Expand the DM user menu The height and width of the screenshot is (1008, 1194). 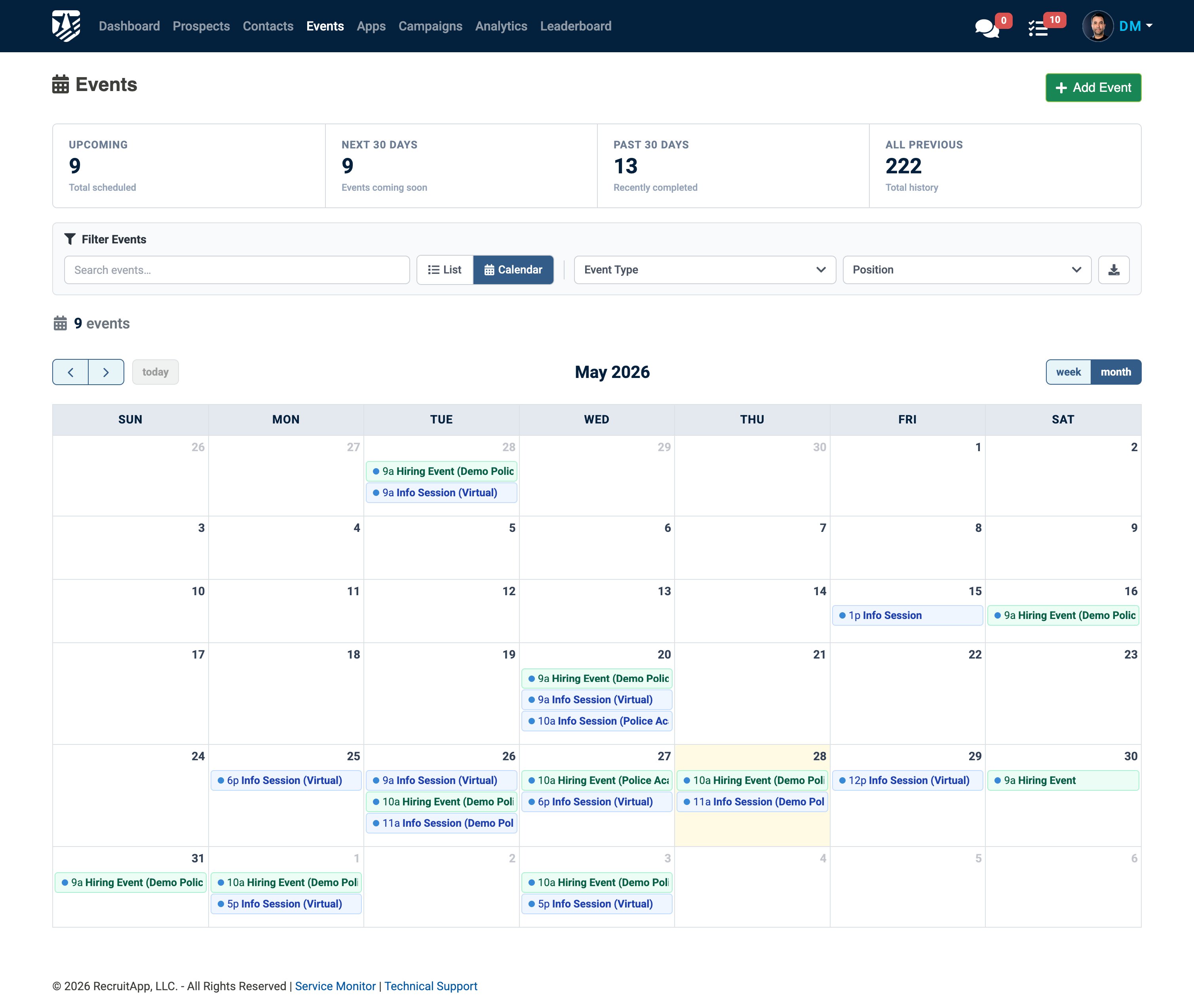click(x=1136, y=26)
